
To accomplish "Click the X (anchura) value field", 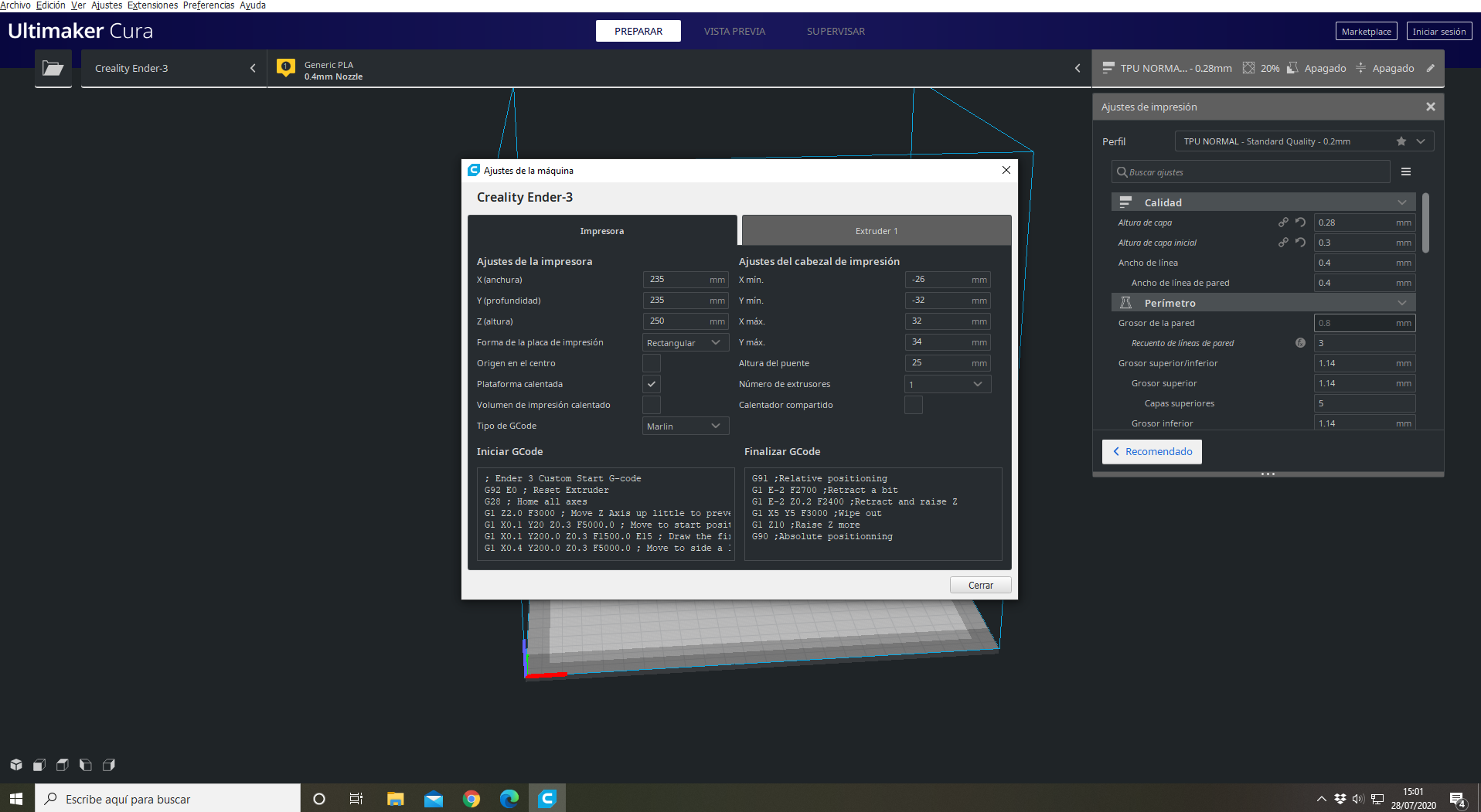I will coord(686,280).
